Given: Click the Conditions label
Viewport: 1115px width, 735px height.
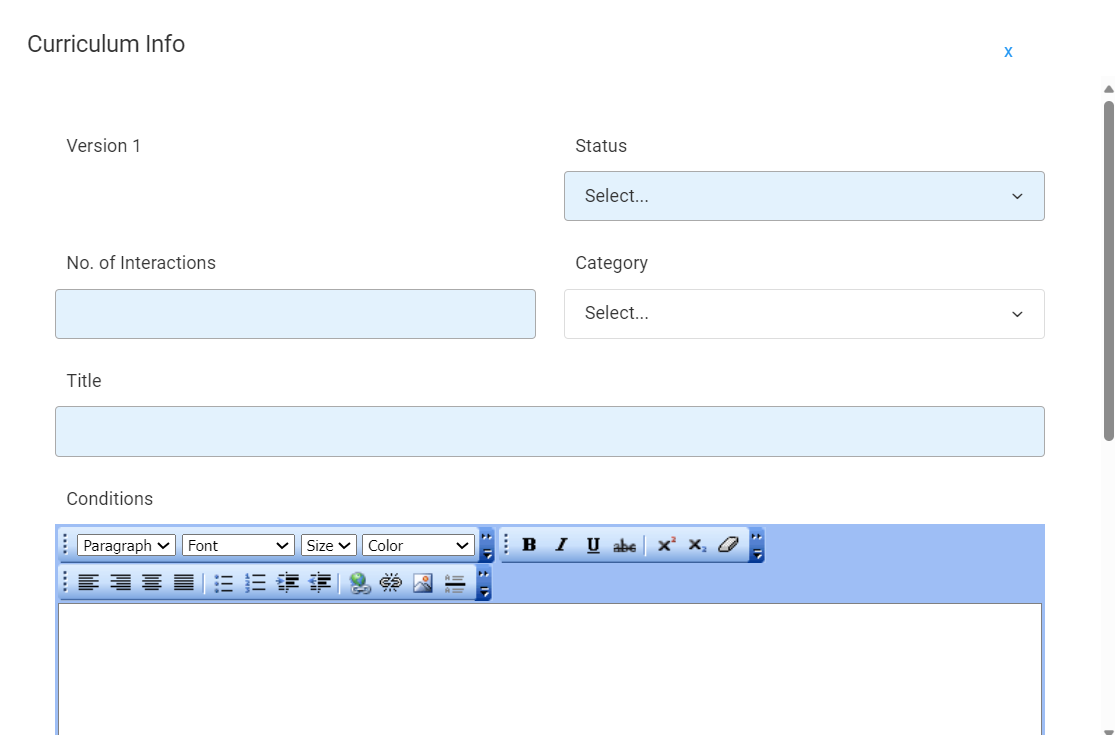Looking at the screenshot, I should (x=110, y=498).
